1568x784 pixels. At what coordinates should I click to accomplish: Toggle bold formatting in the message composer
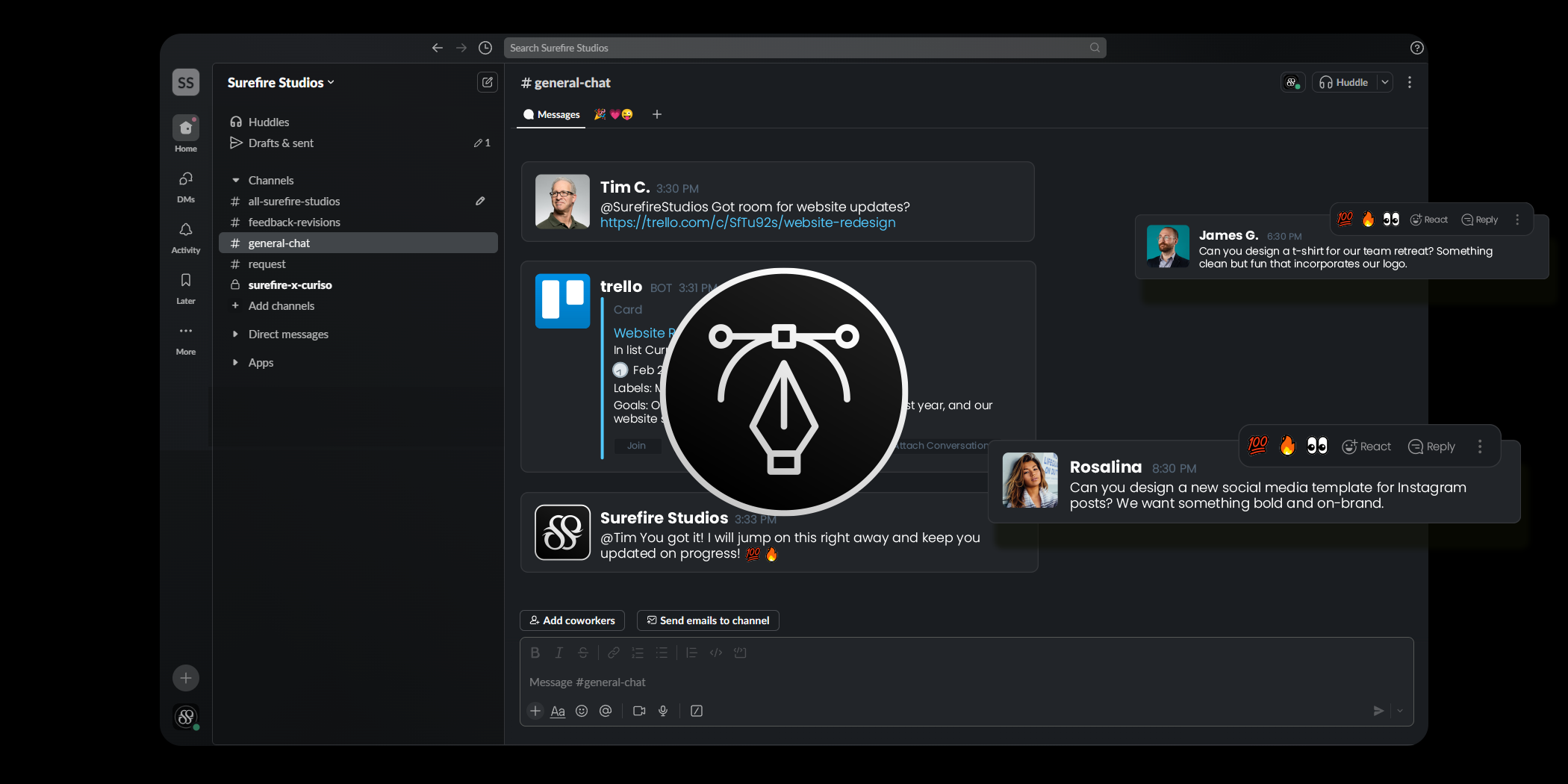click(535, 652)
